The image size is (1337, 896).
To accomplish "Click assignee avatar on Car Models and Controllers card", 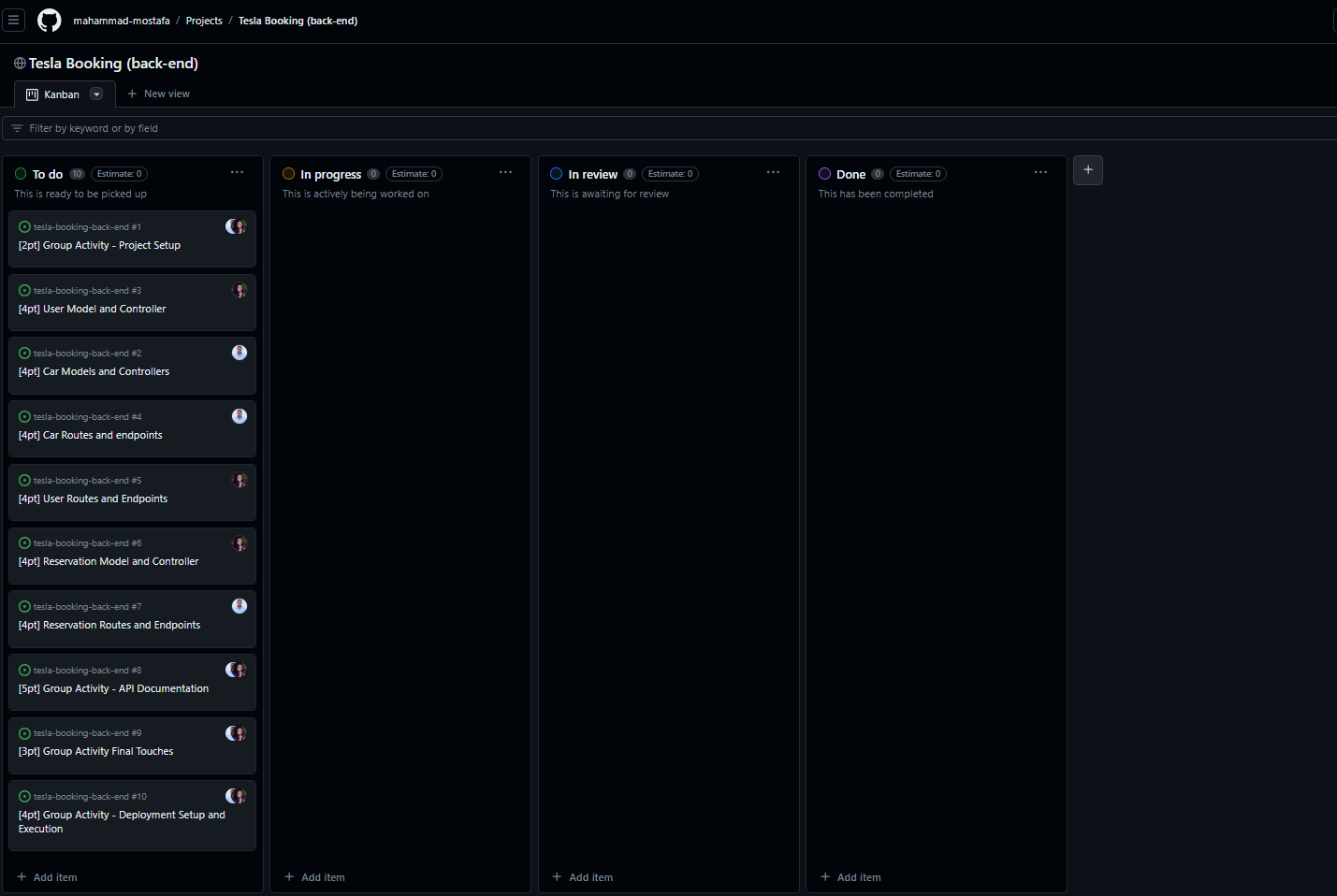I will 240,353.
